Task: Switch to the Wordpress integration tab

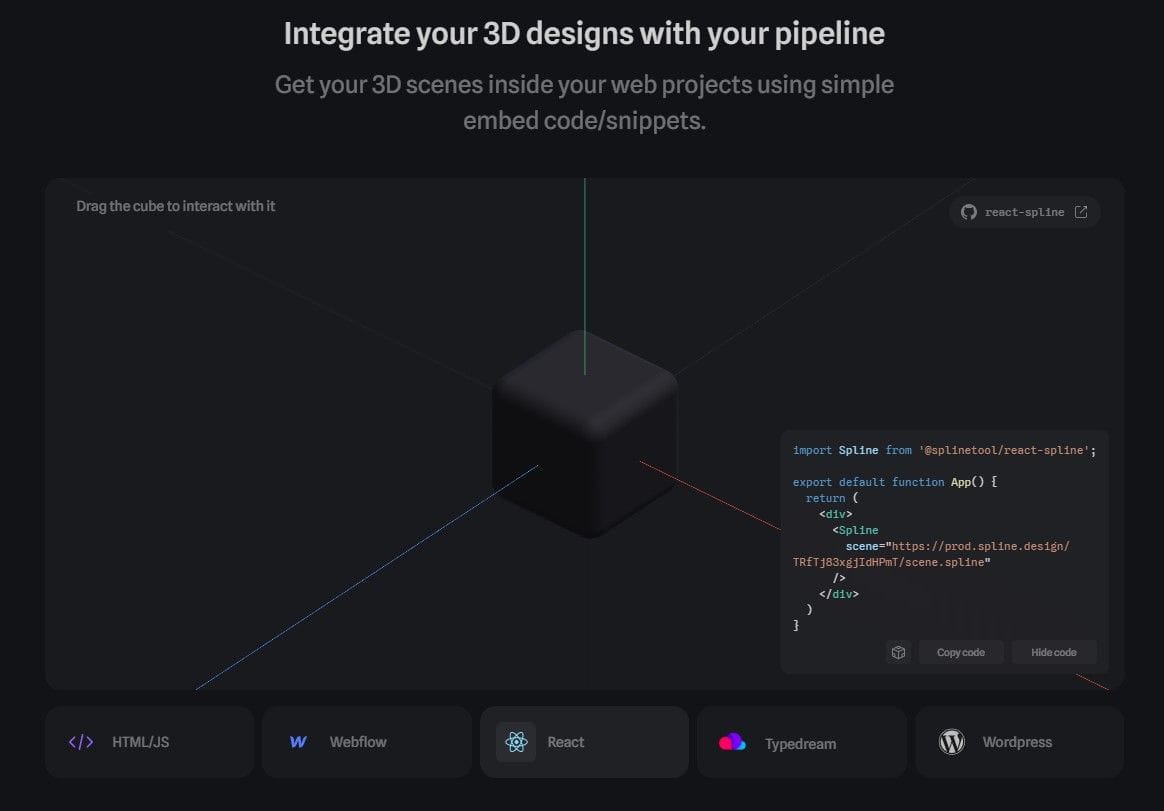Action: click(1018, 742)
